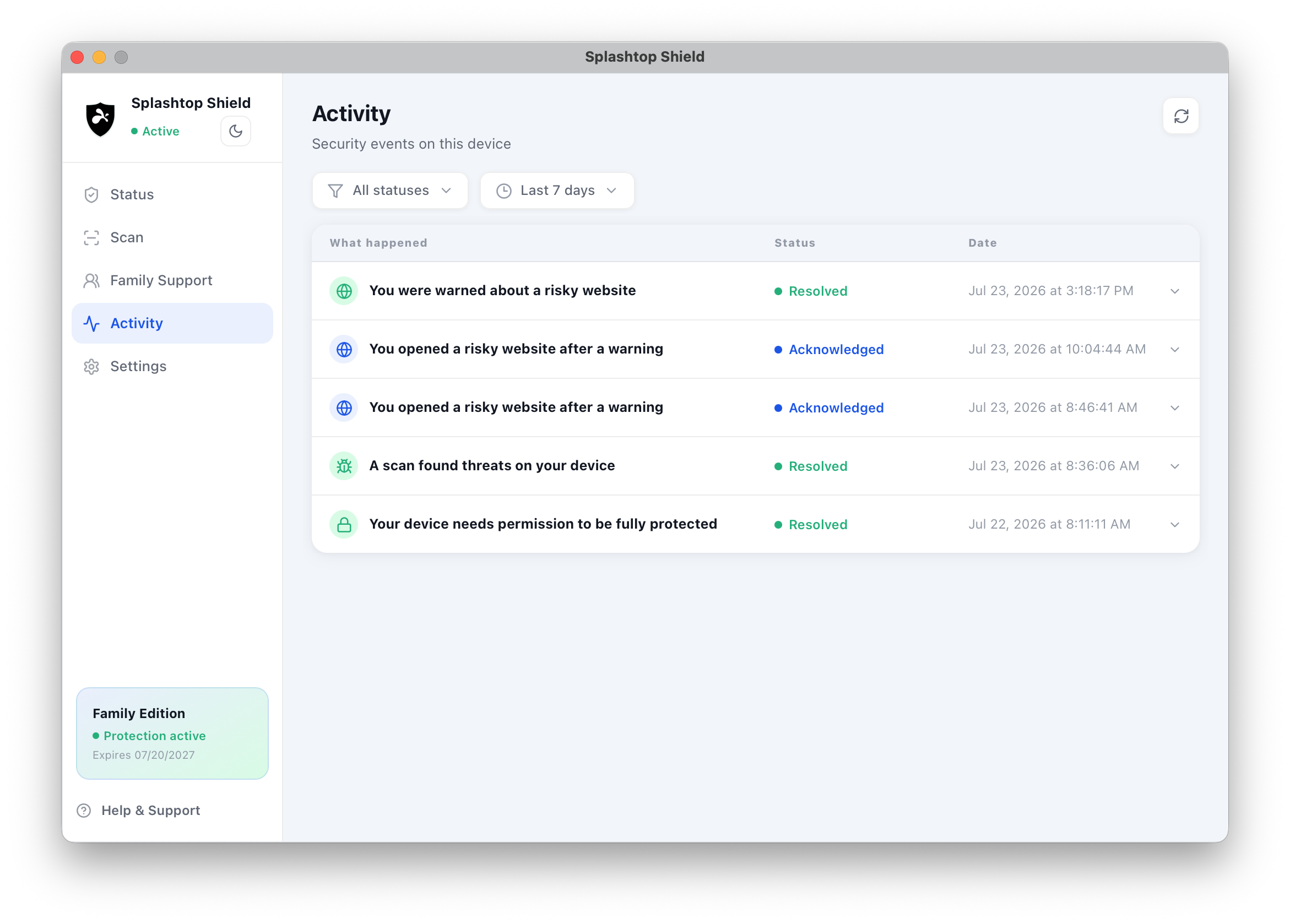Click Acknowledged status on the 8:46:41 AM row
The height and width of the screenshot is (924, 1290).
(830, 407)
